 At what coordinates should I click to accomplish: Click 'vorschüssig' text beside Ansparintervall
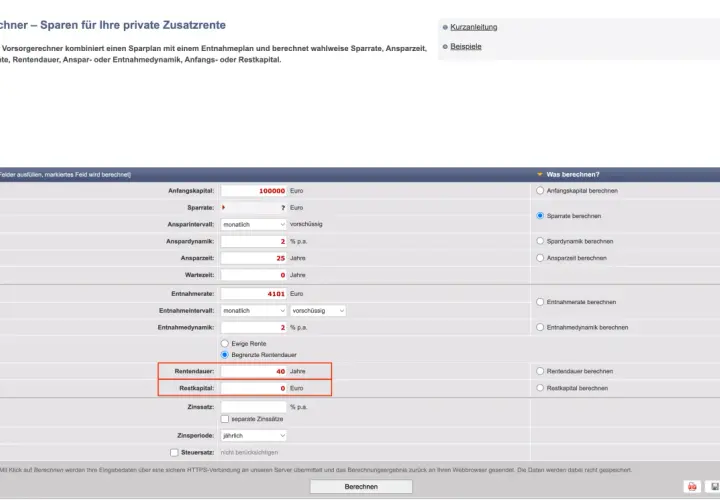pos(306,224)
